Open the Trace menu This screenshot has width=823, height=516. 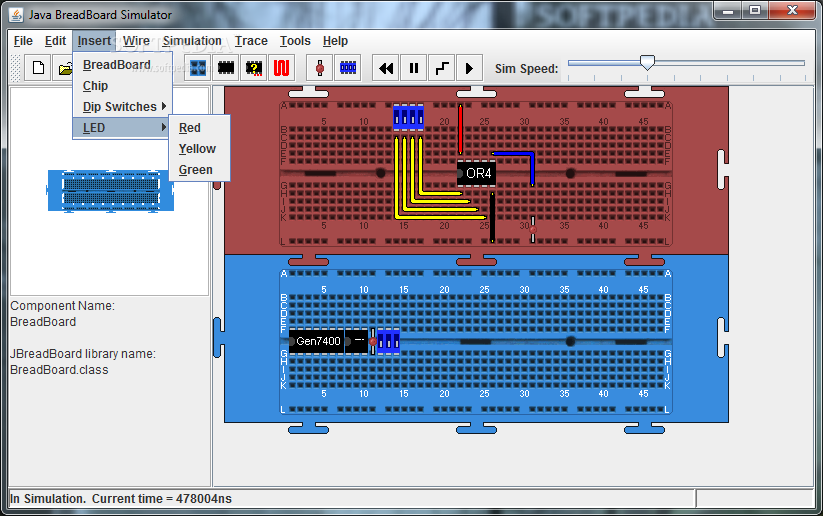pyautogui.click(x=251, y=41)
